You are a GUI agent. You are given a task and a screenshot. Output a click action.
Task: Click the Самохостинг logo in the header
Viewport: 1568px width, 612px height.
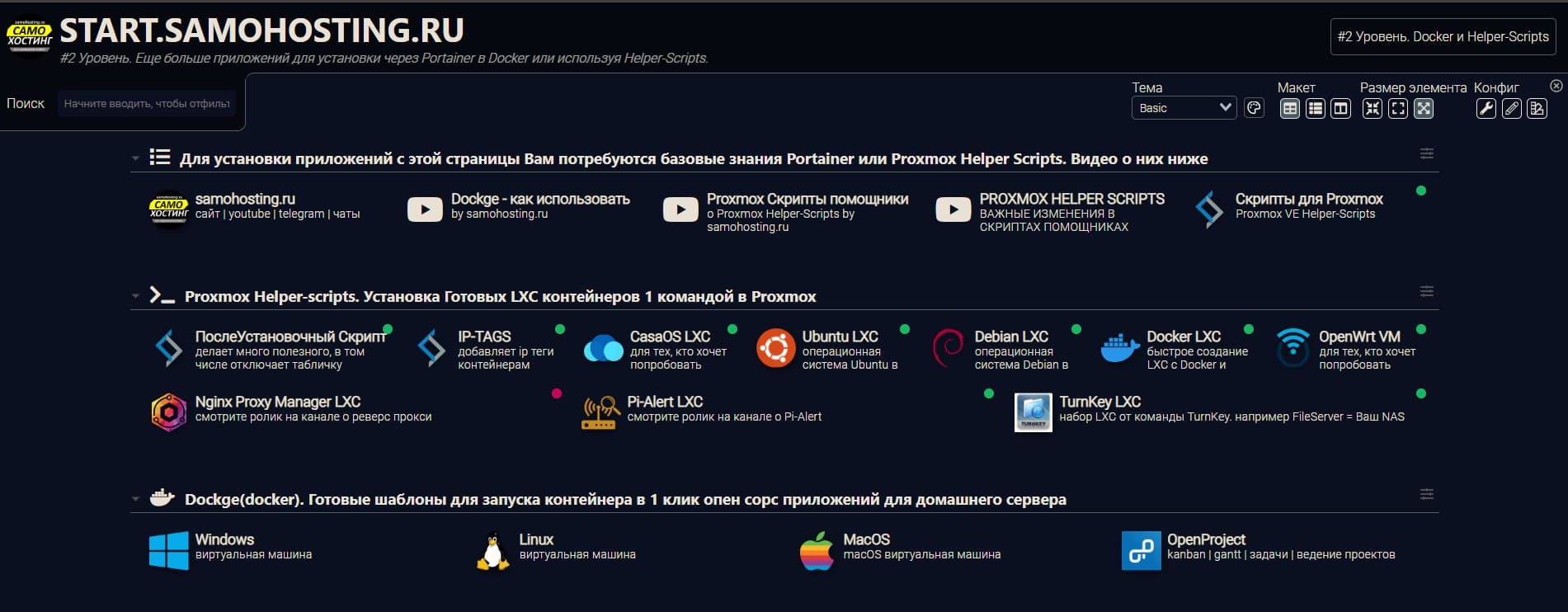point(30,36)
